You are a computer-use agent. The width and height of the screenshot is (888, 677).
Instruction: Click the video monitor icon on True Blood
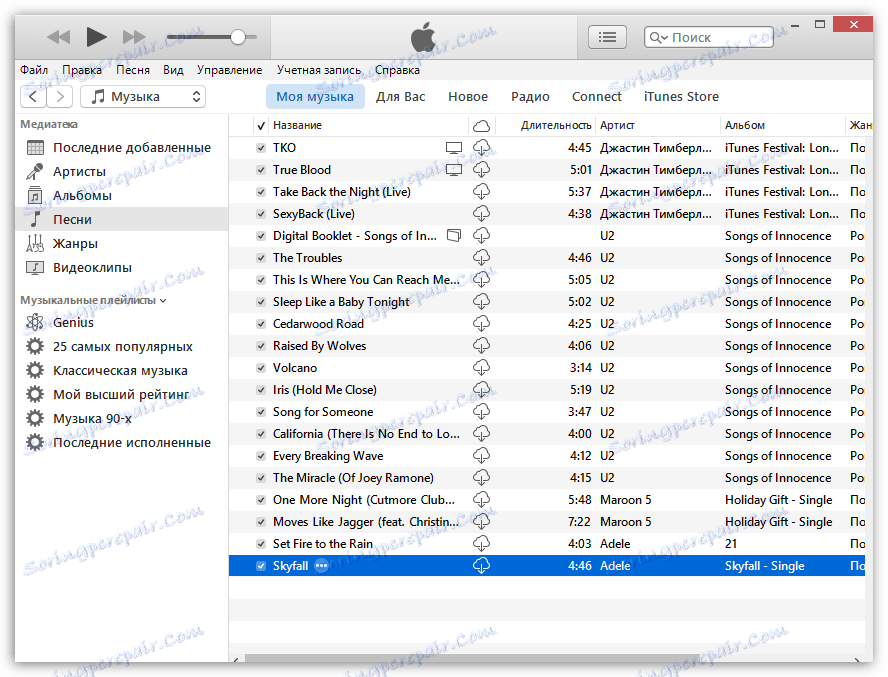click(454, 170)
